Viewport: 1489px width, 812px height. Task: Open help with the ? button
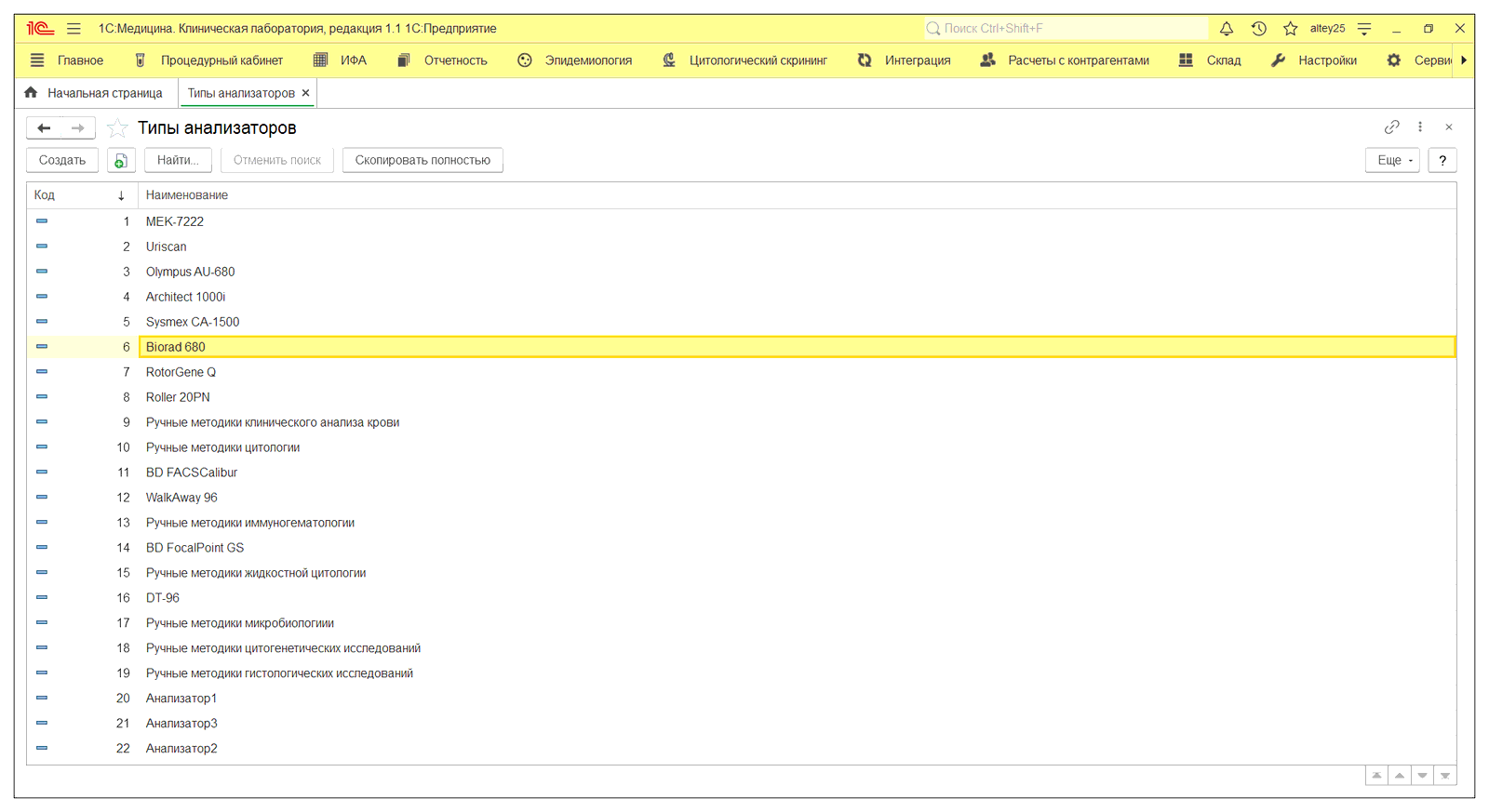point(1442,160)
